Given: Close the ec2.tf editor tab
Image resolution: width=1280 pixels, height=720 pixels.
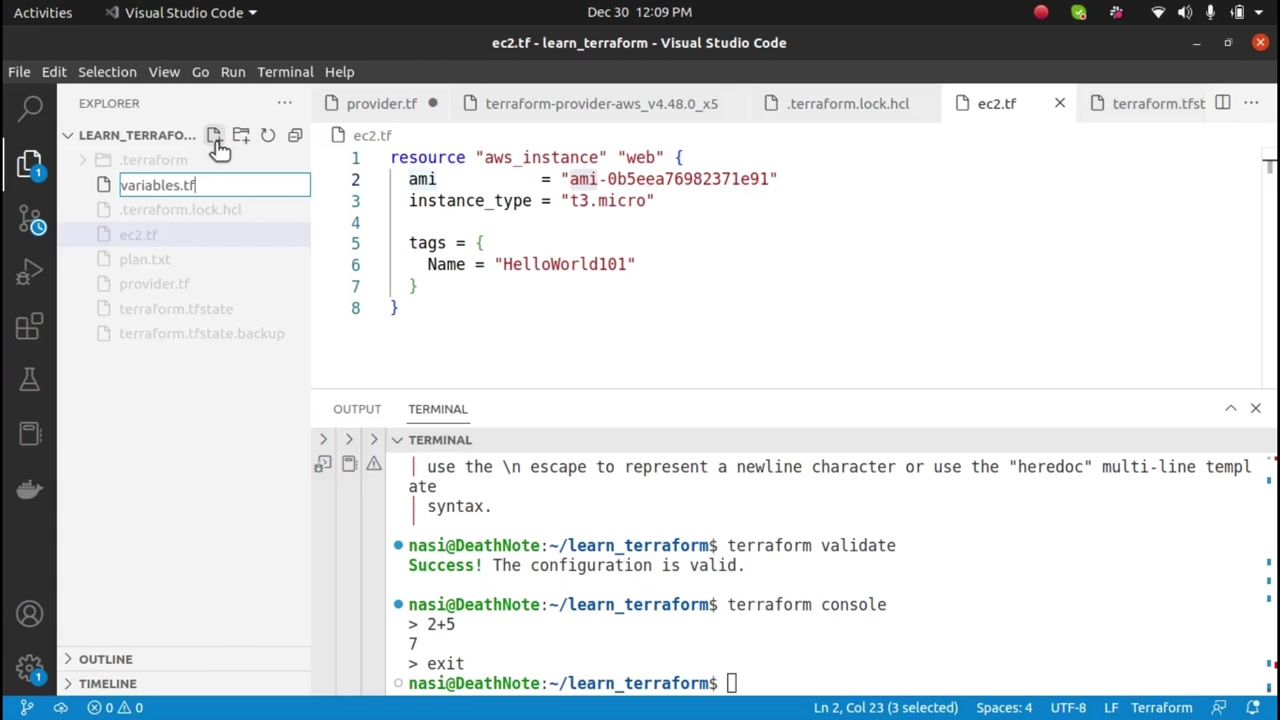Looking at the screenshot, I should click(x=1060, y=103).
